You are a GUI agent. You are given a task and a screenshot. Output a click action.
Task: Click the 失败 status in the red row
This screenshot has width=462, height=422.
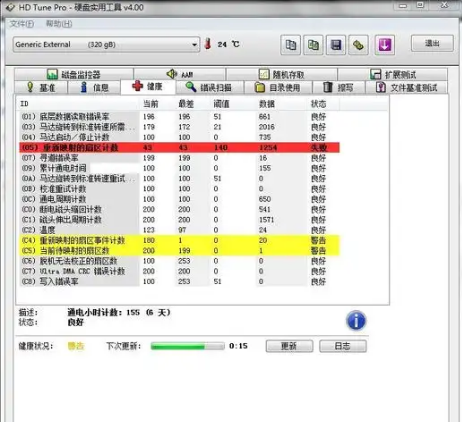[319, 147]
